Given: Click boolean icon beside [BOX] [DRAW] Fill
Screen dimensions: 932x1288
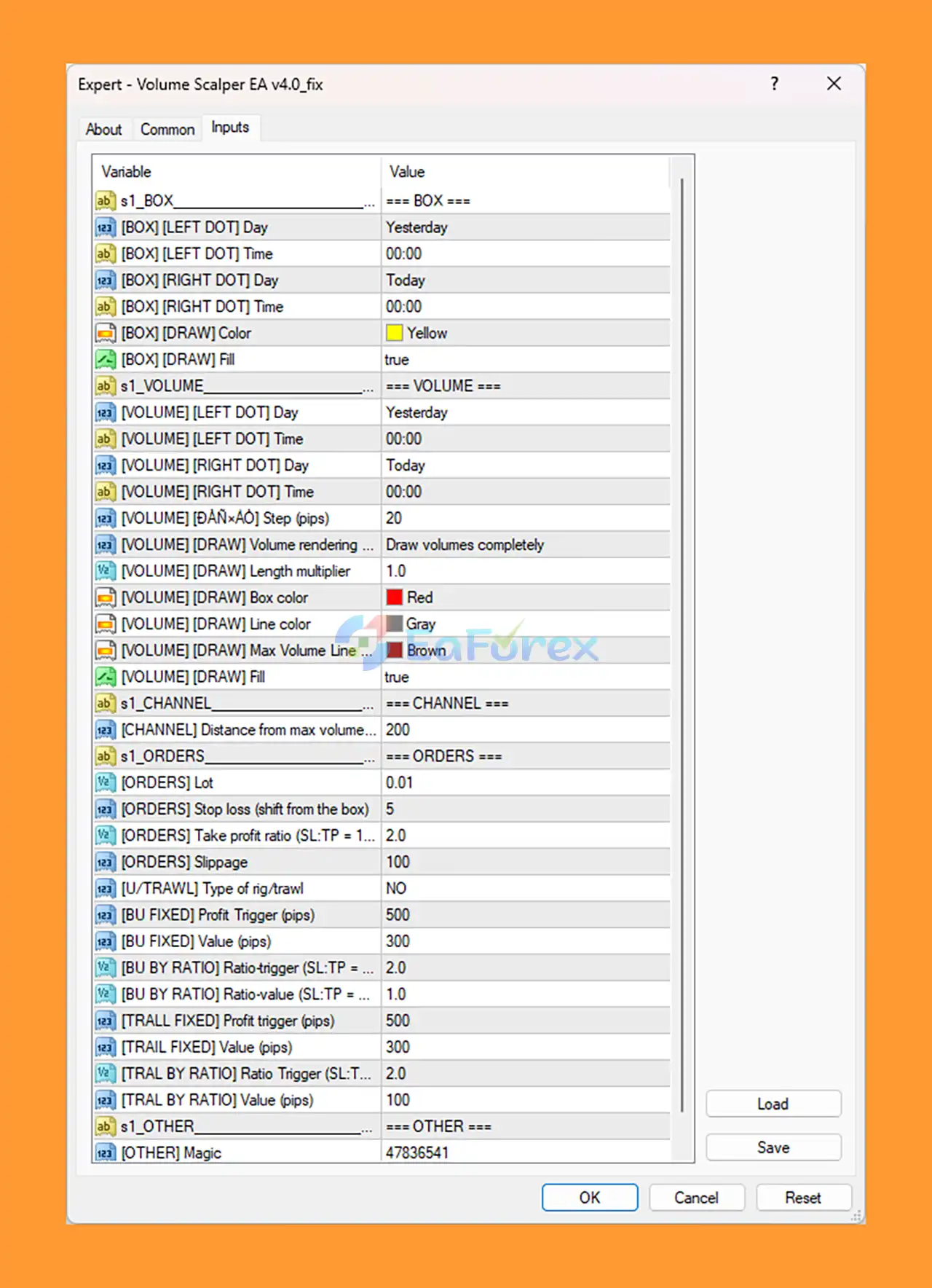Looking at the screenshot, I should click(106, 360).
